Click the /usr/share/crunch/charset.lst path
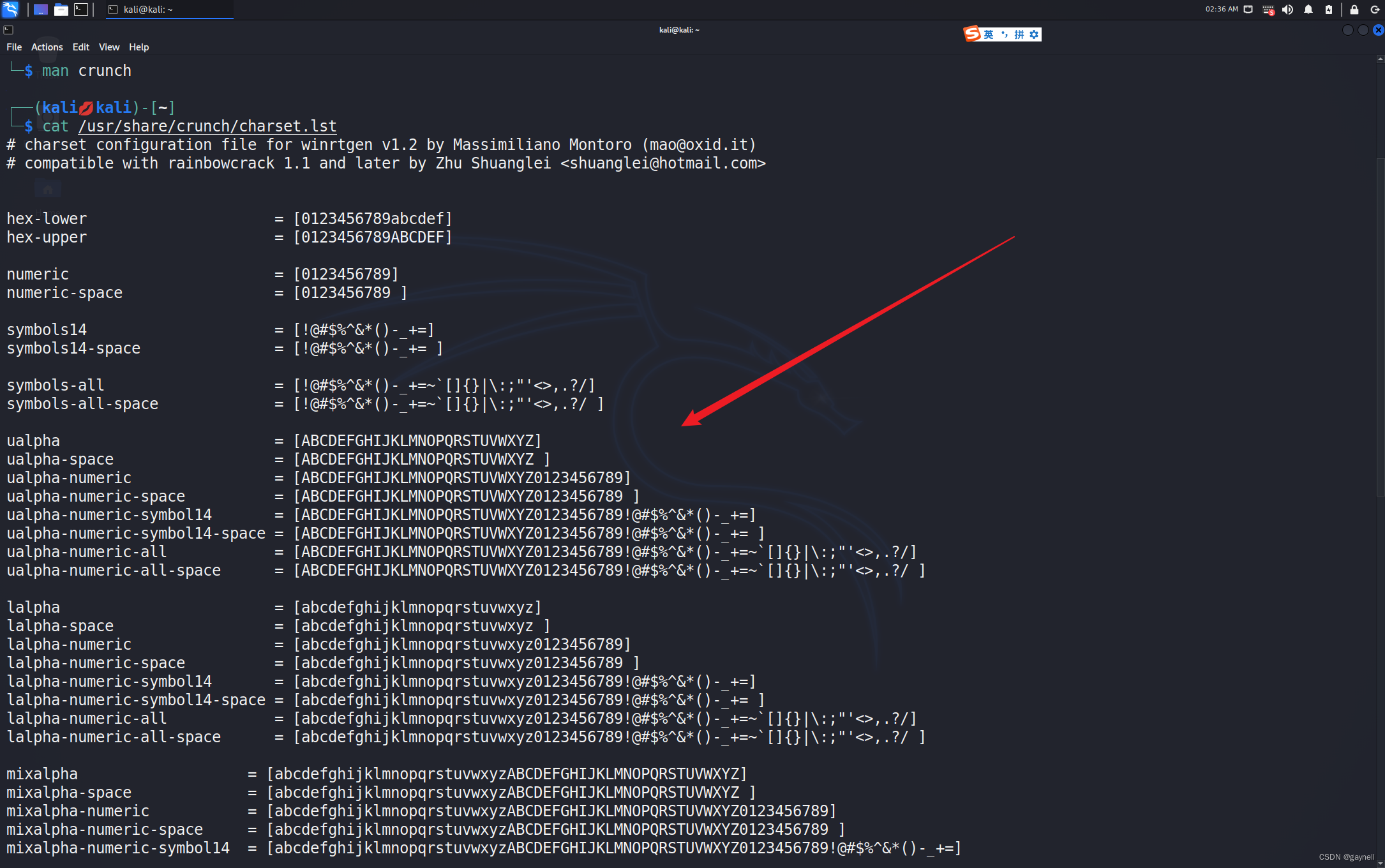 point(207,126)
